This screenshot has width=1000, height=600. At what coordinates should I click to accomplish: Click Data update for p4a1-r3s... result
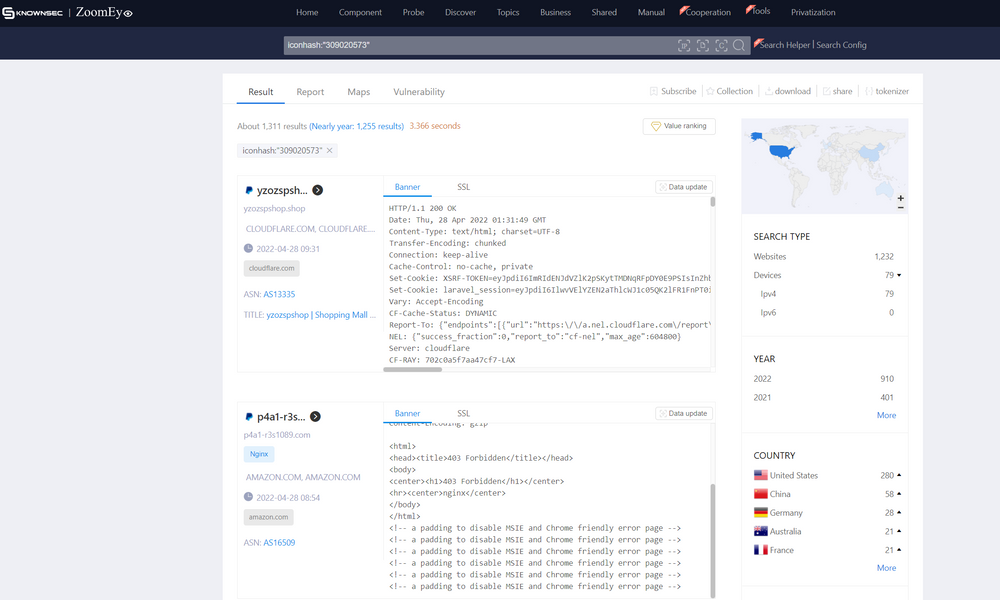point(684,413)
